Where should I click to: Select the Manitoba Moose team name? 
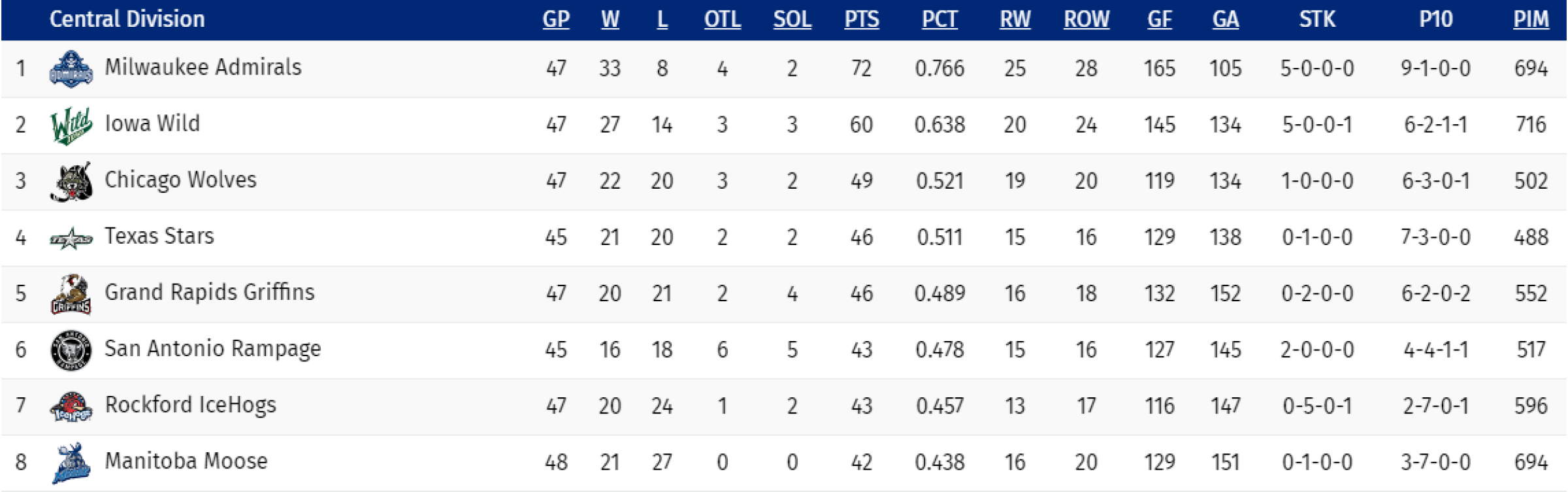point(186,461)
